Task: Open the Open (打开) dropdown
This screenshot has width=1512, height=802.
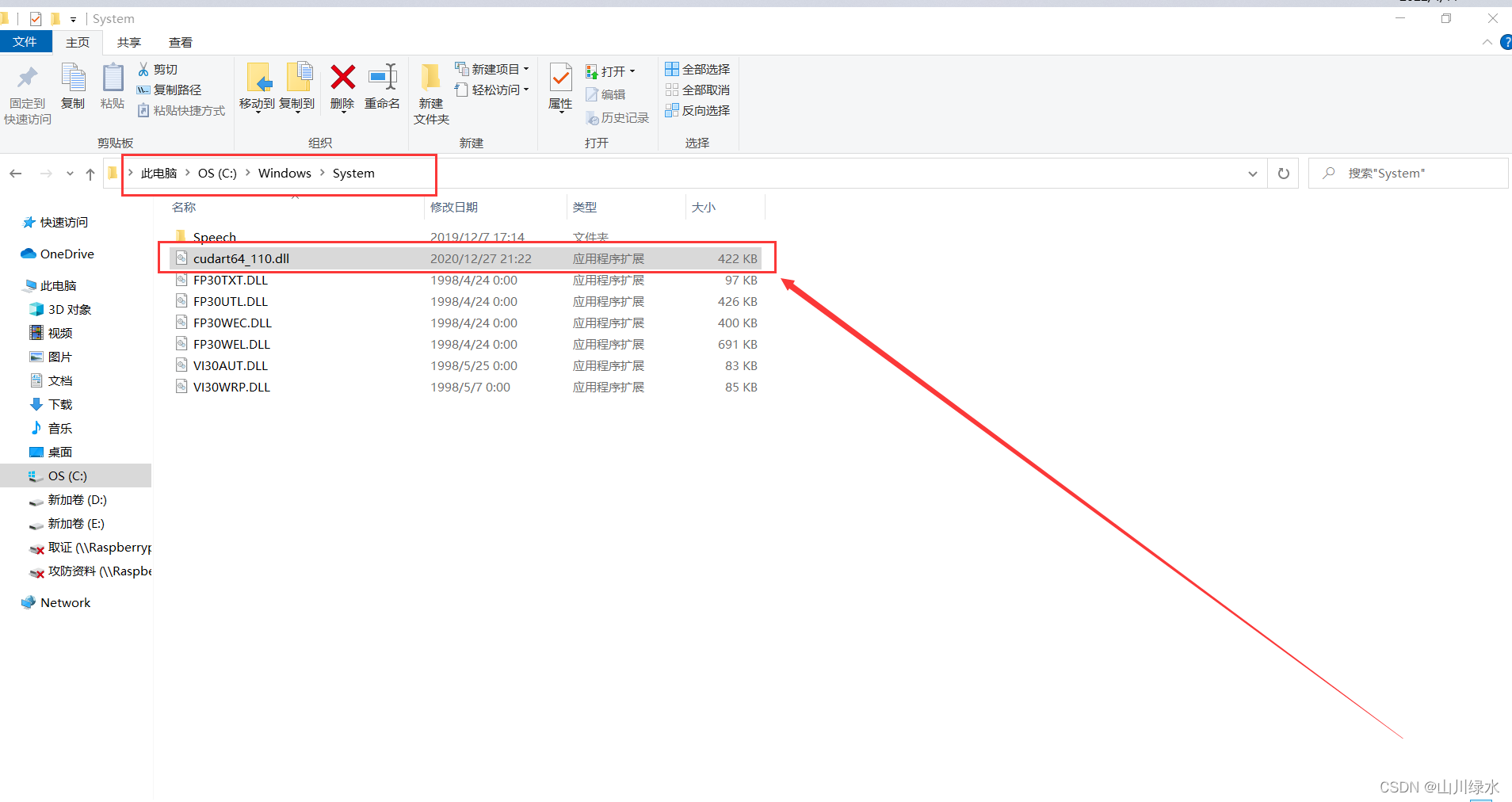Action: [611, 71]
